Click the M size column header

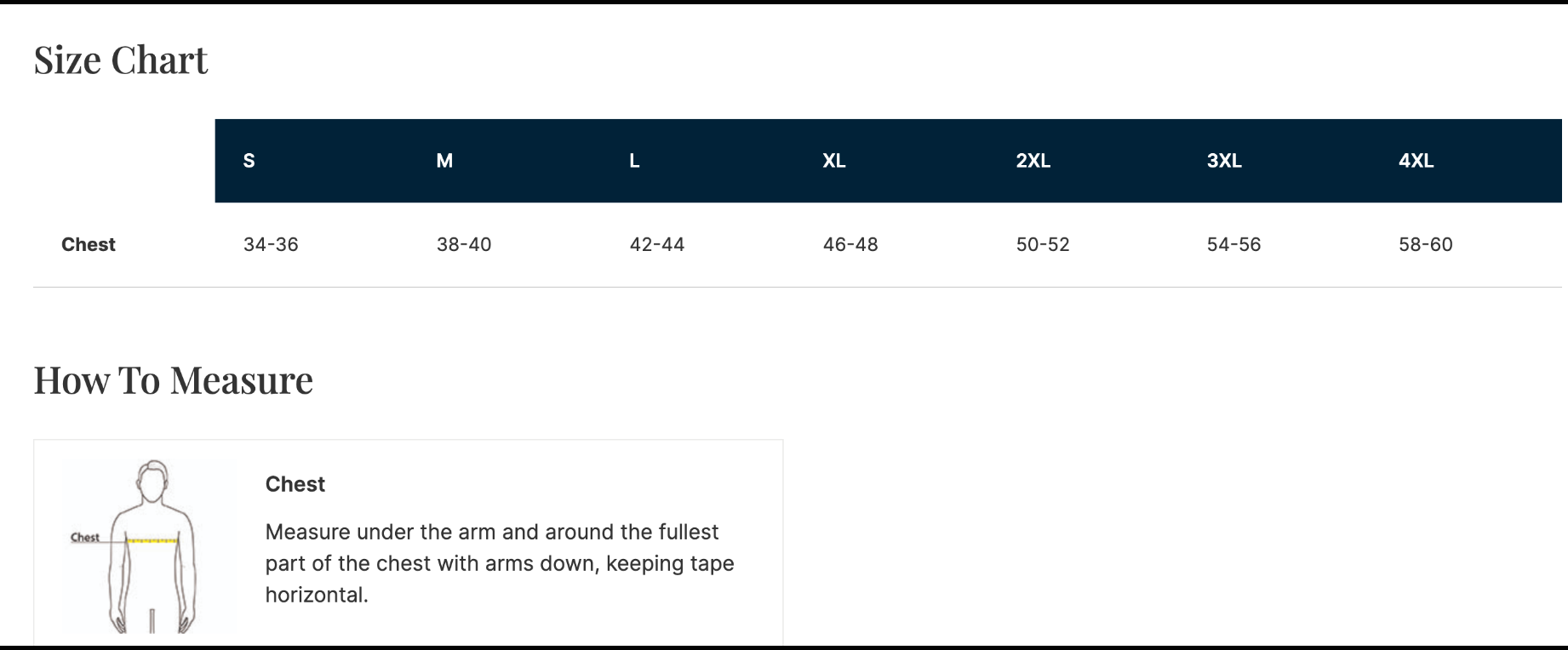[444, 161]
